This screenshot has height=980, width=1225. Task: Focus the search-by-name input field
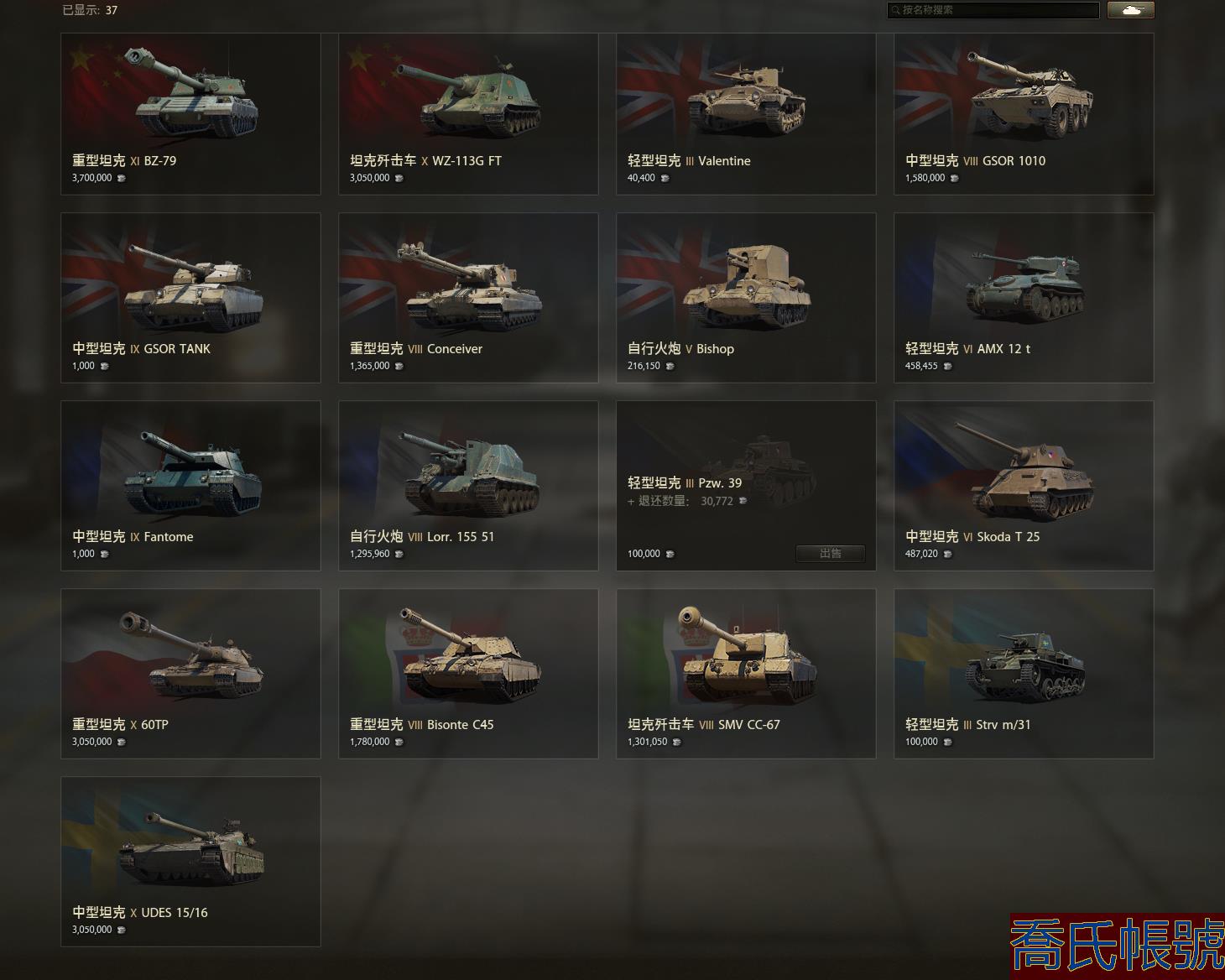coord(993,10)
